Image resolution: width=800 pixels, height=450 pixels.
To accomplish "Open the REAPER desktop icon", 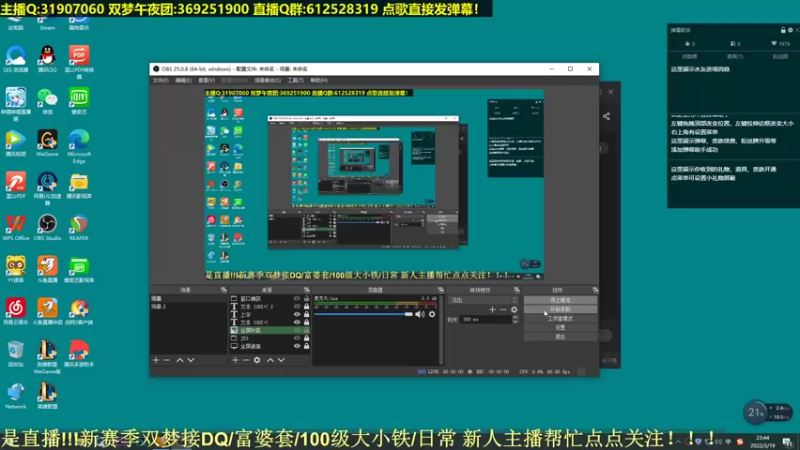I will 79,228.
